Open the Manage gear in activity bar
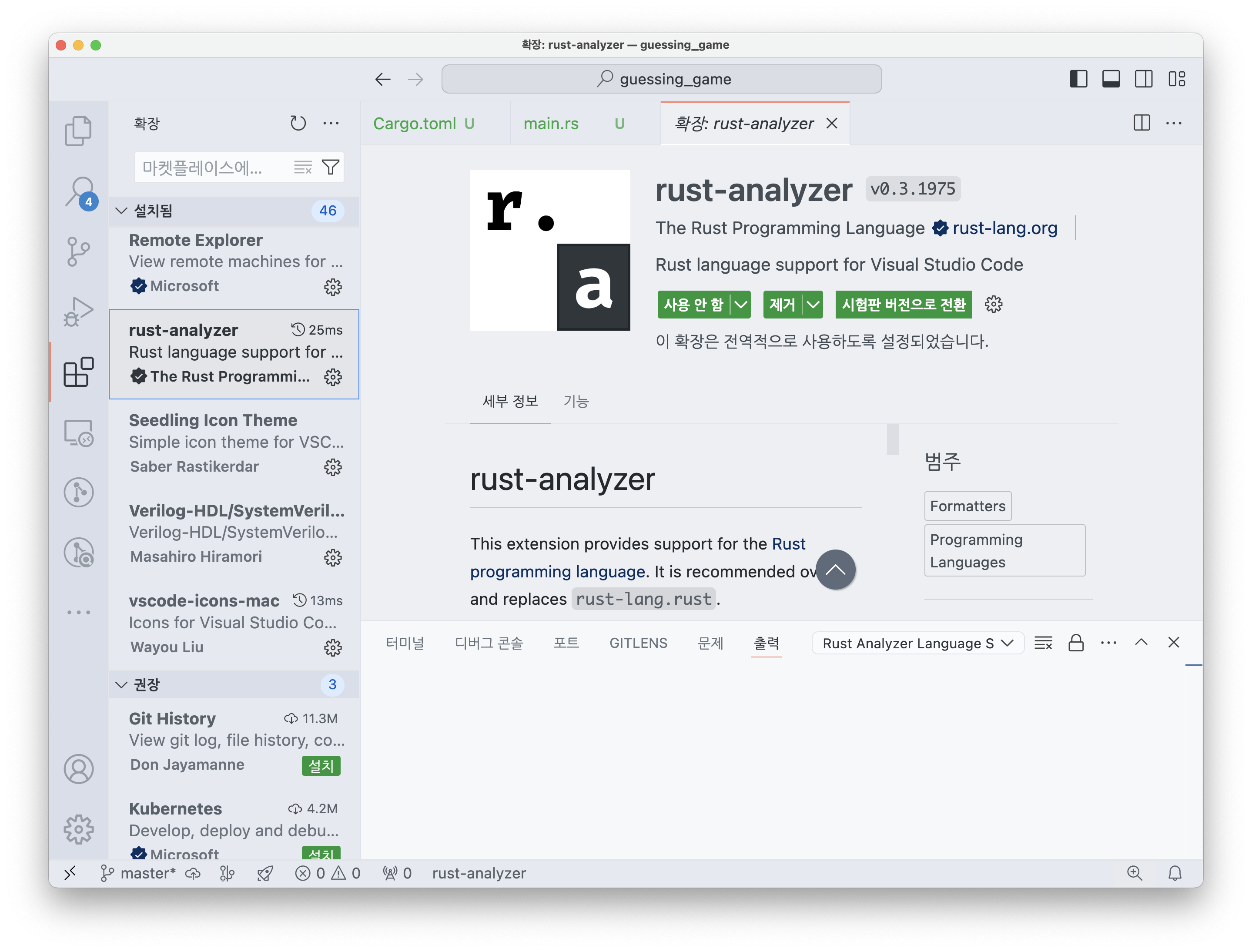1252x952 pixels. (78, 829)
